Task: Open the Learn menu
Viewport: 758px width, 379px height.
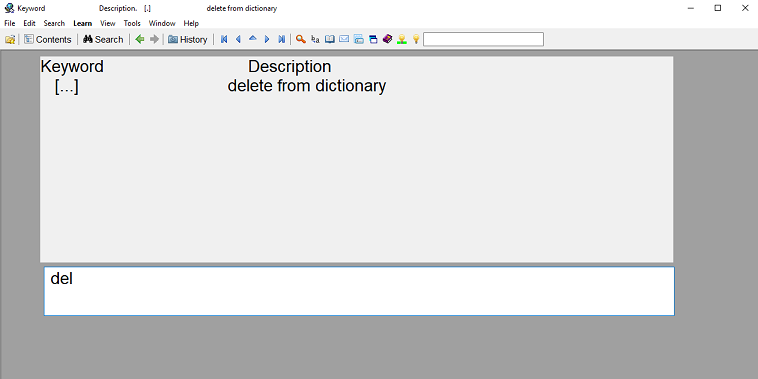Action: (83, 23)
